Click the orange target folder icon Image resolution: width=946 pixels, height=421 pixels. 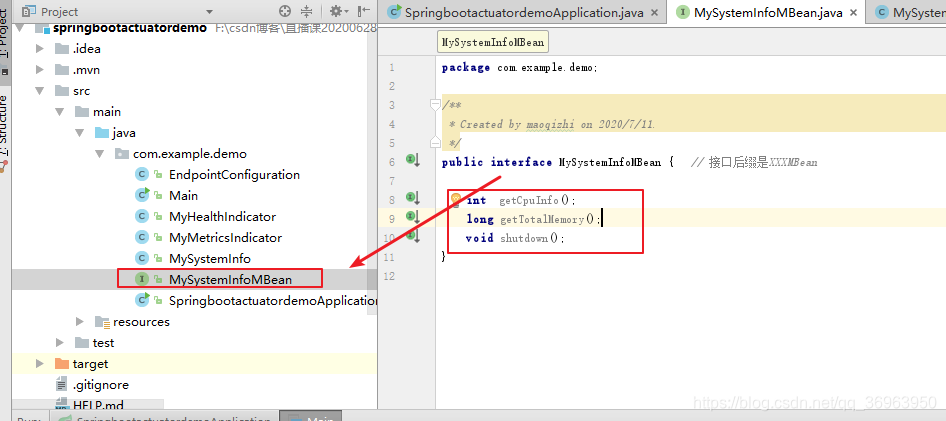pyautogui.click(x=62, y=364)
